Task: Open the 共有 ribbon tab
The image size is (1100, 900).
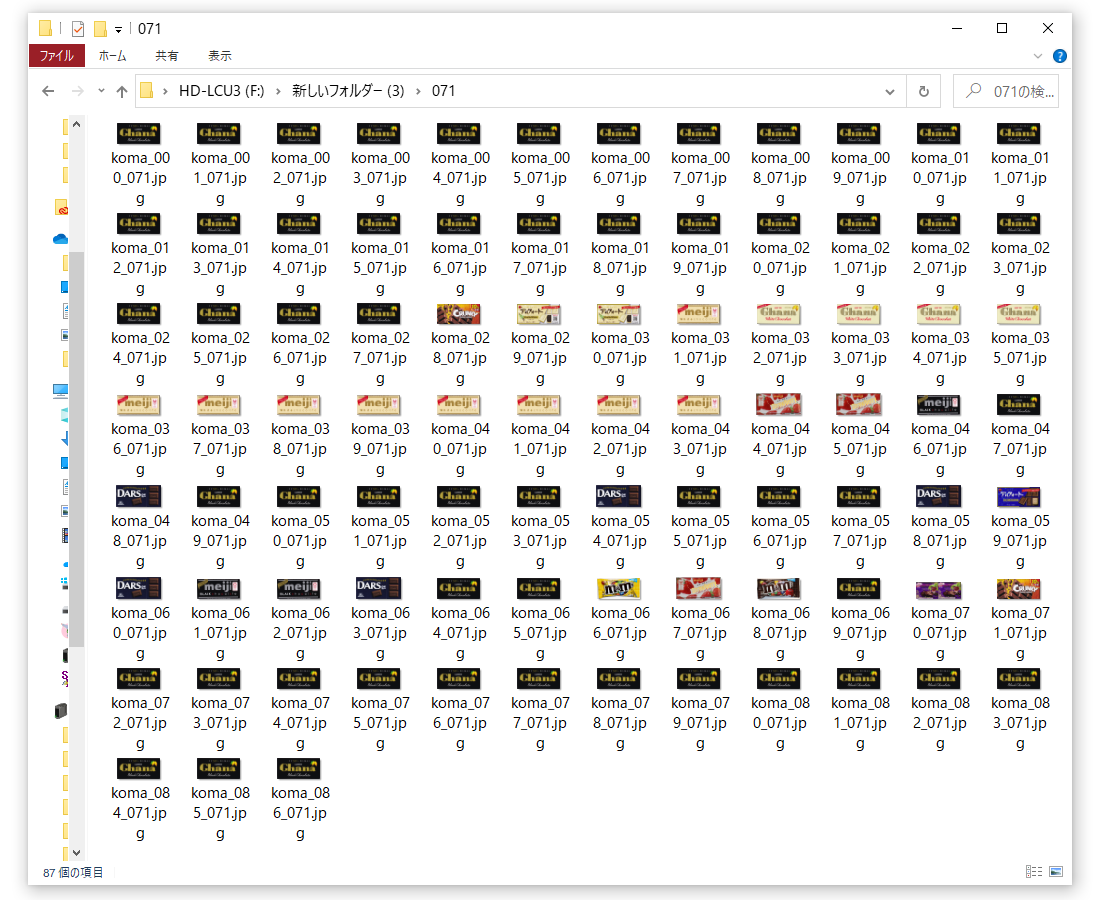Action: click(x=167, y=55)
